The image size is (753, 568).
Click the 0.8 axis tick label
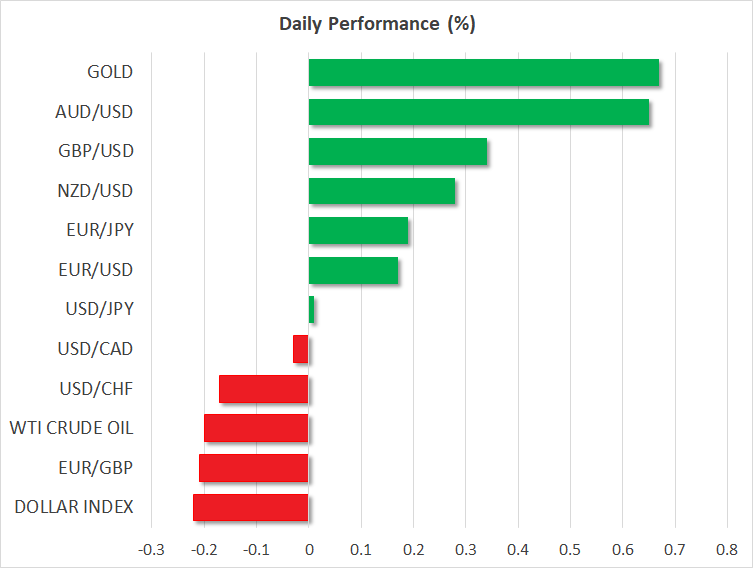coord(726,549)
